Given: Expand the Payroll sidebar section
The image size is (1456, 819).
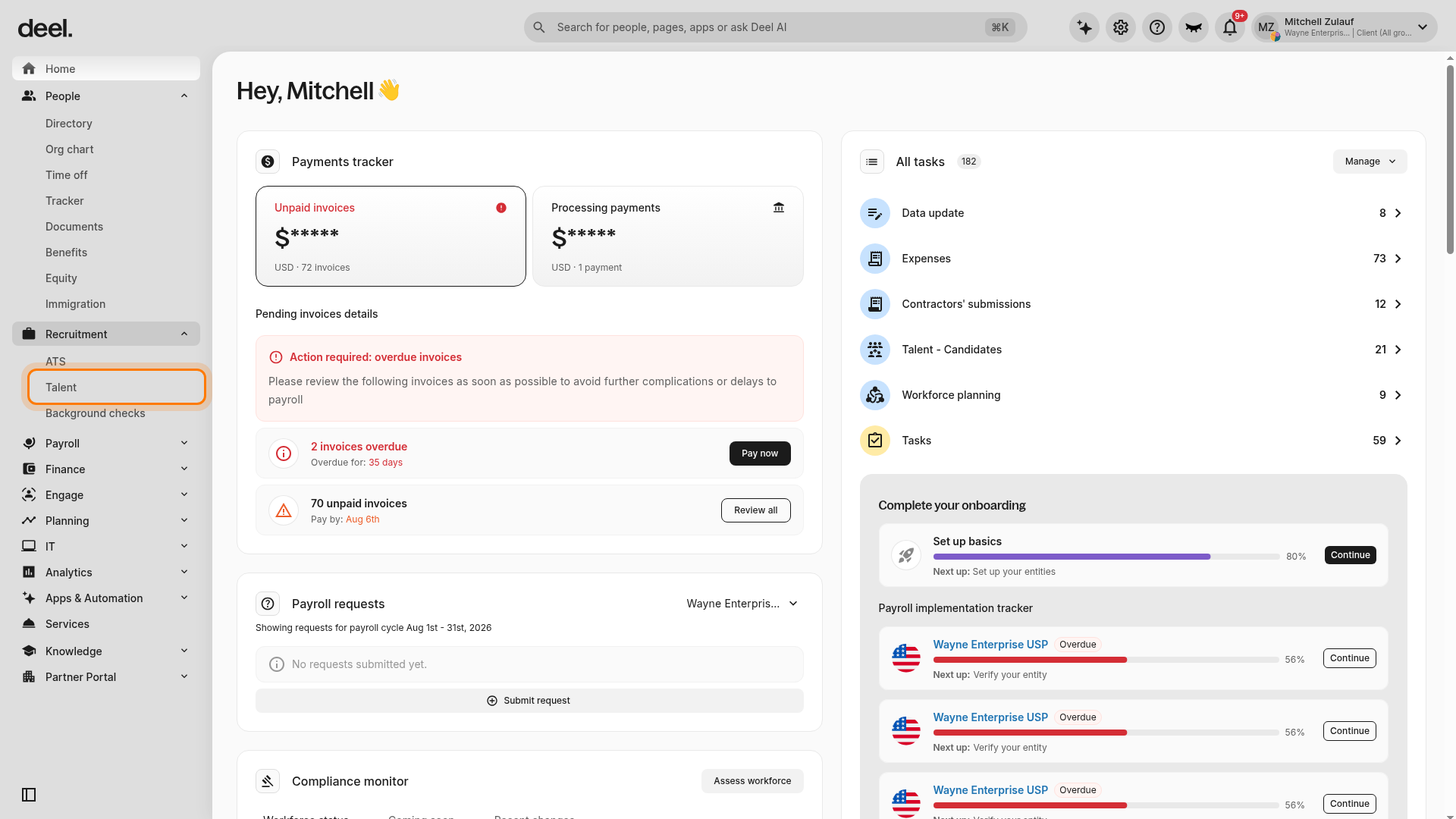Looking at the screenshot, I should pos(106,444).
